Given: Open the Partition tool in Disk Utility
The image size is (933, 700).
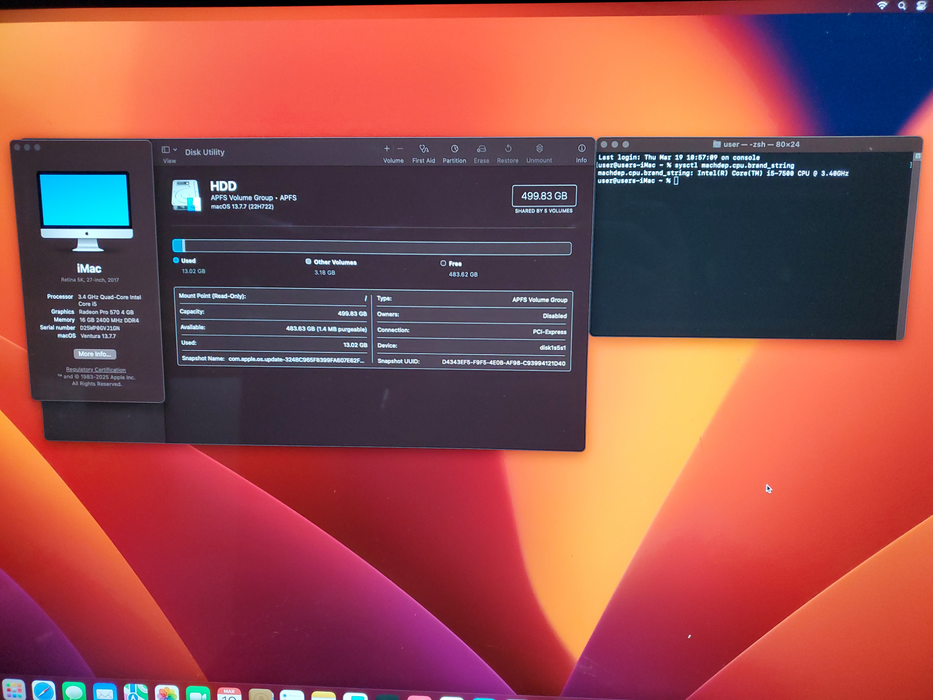Looking at the screenshot, I should click(454, 149).
